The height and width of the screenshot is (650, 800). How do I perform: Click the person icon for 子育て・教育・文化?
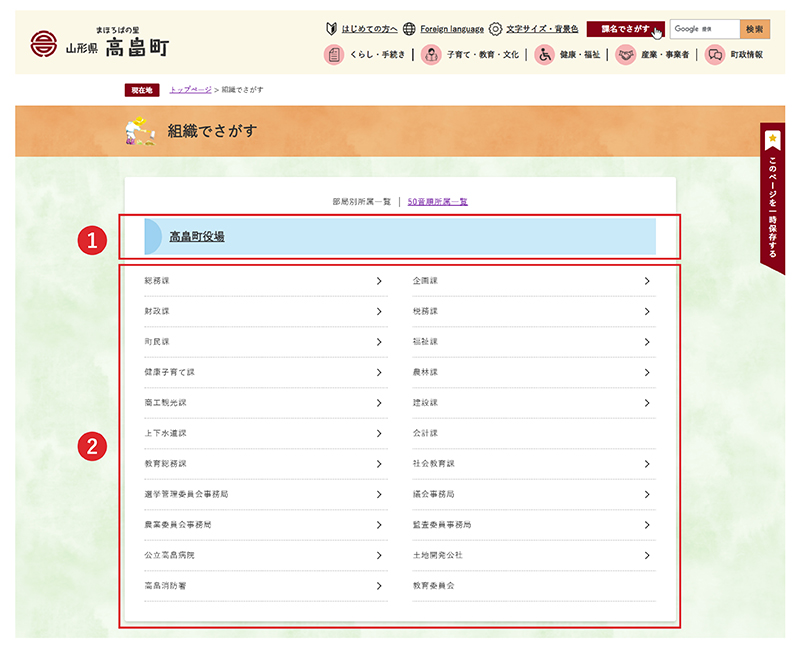pyautogui.click(x=431, y=55)
